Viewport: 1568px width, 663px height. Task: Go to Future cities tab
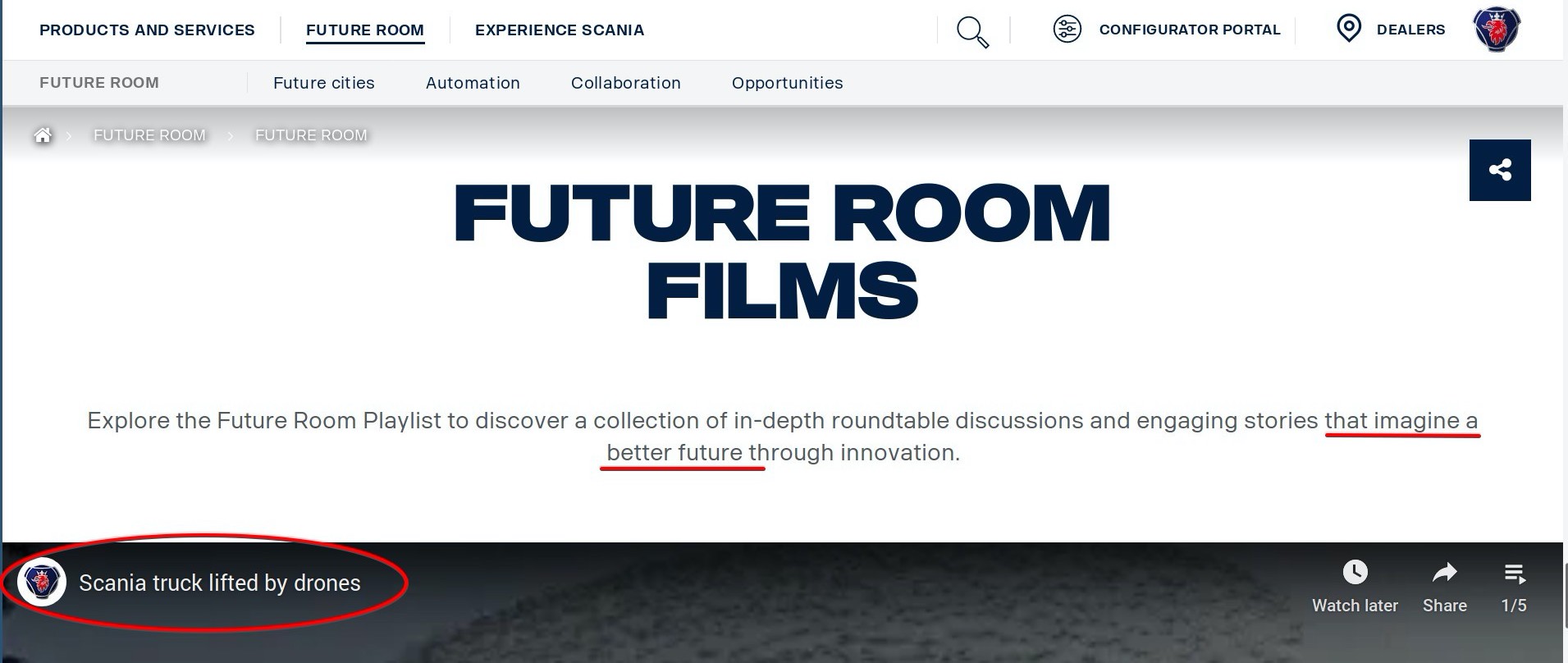pos(324,83)
